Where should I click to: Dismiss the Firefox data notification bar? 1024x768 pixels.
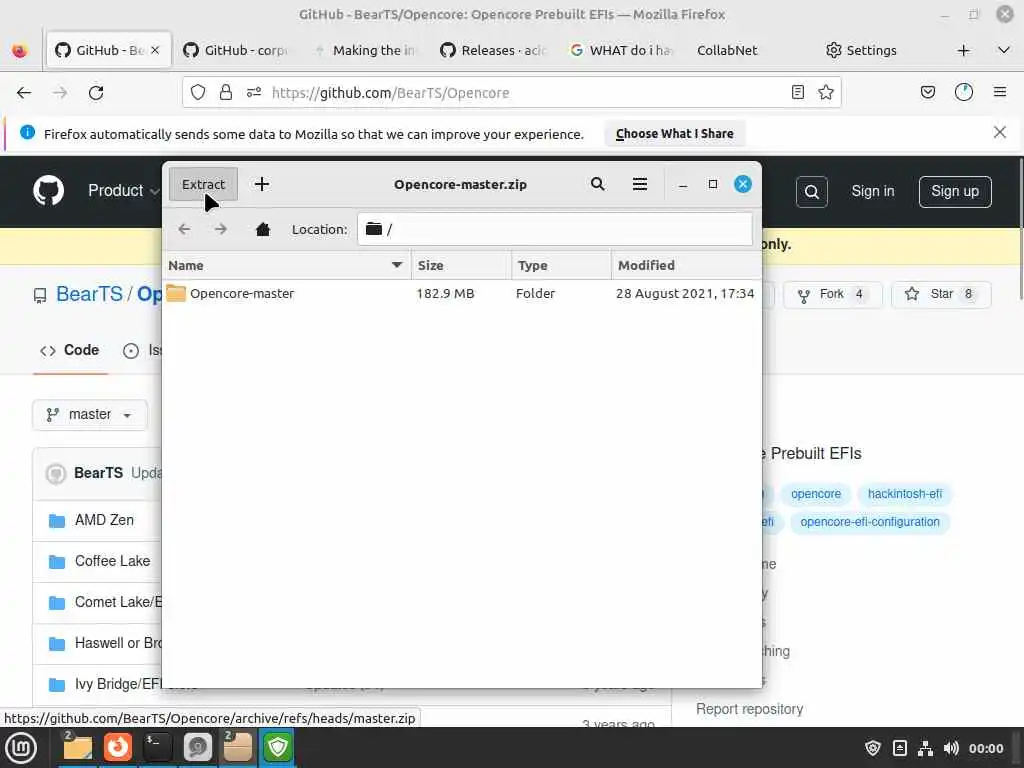tap(999, 133)
